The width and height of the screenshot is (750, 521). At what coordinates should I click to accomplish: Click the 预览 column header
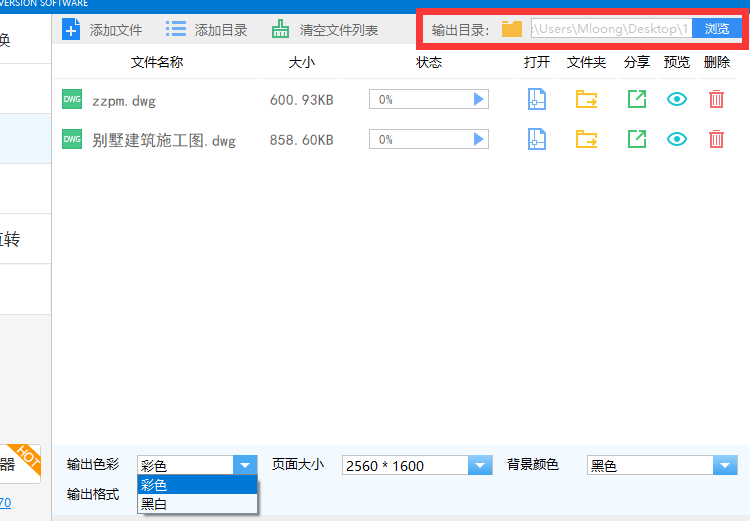point(677,62)
